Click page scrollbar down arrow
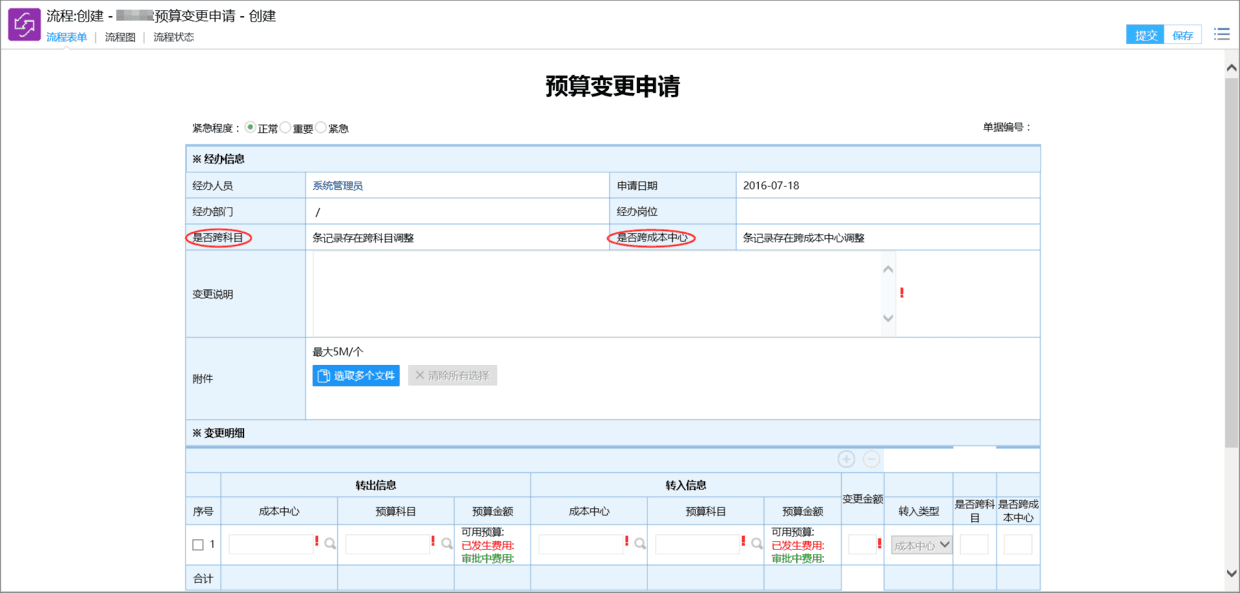This screenshot has height=593, width=1240. pos(1232,573)
